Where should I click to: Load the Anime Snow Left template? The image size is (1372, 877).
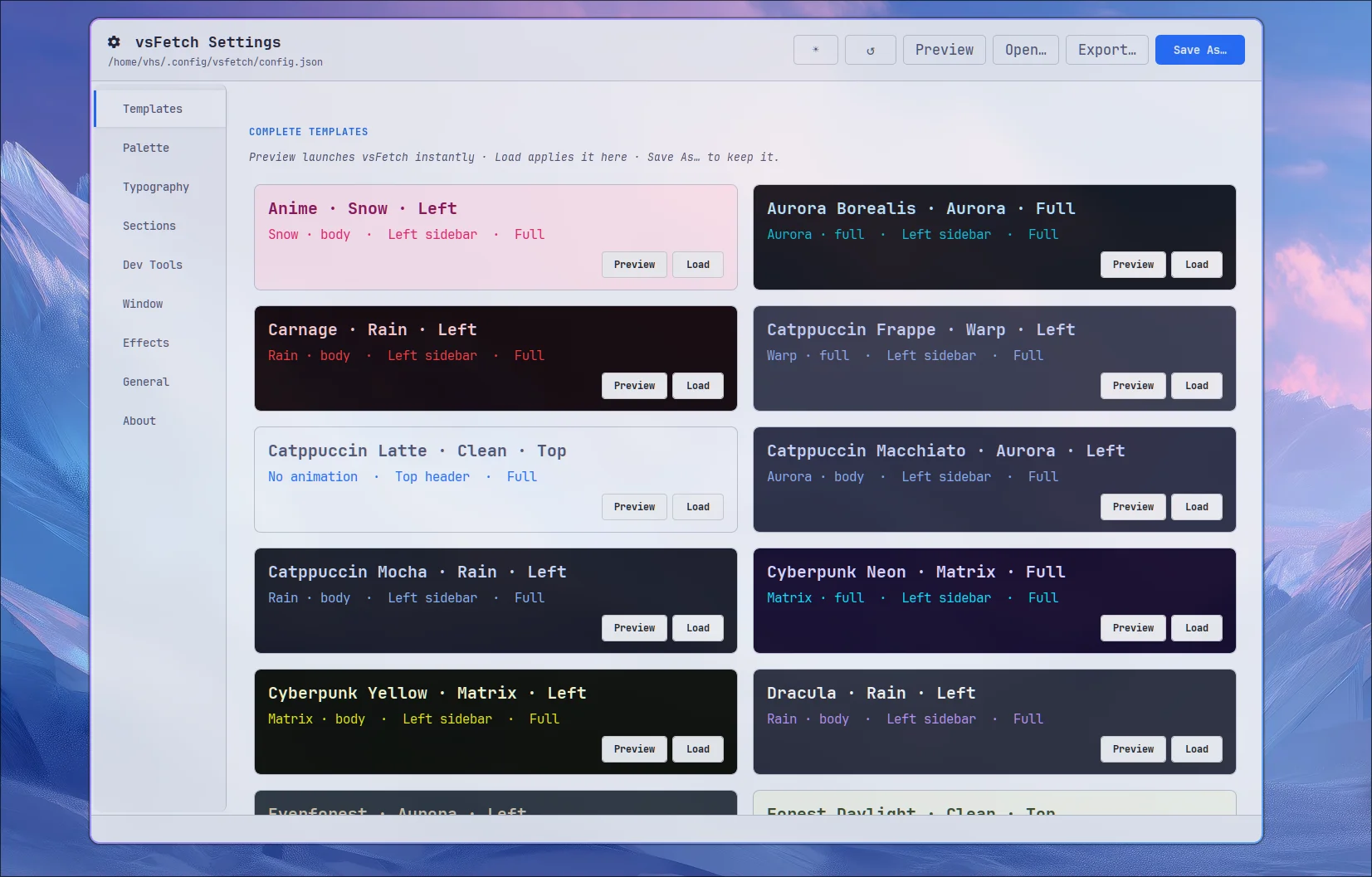click(x=698, y=265)
